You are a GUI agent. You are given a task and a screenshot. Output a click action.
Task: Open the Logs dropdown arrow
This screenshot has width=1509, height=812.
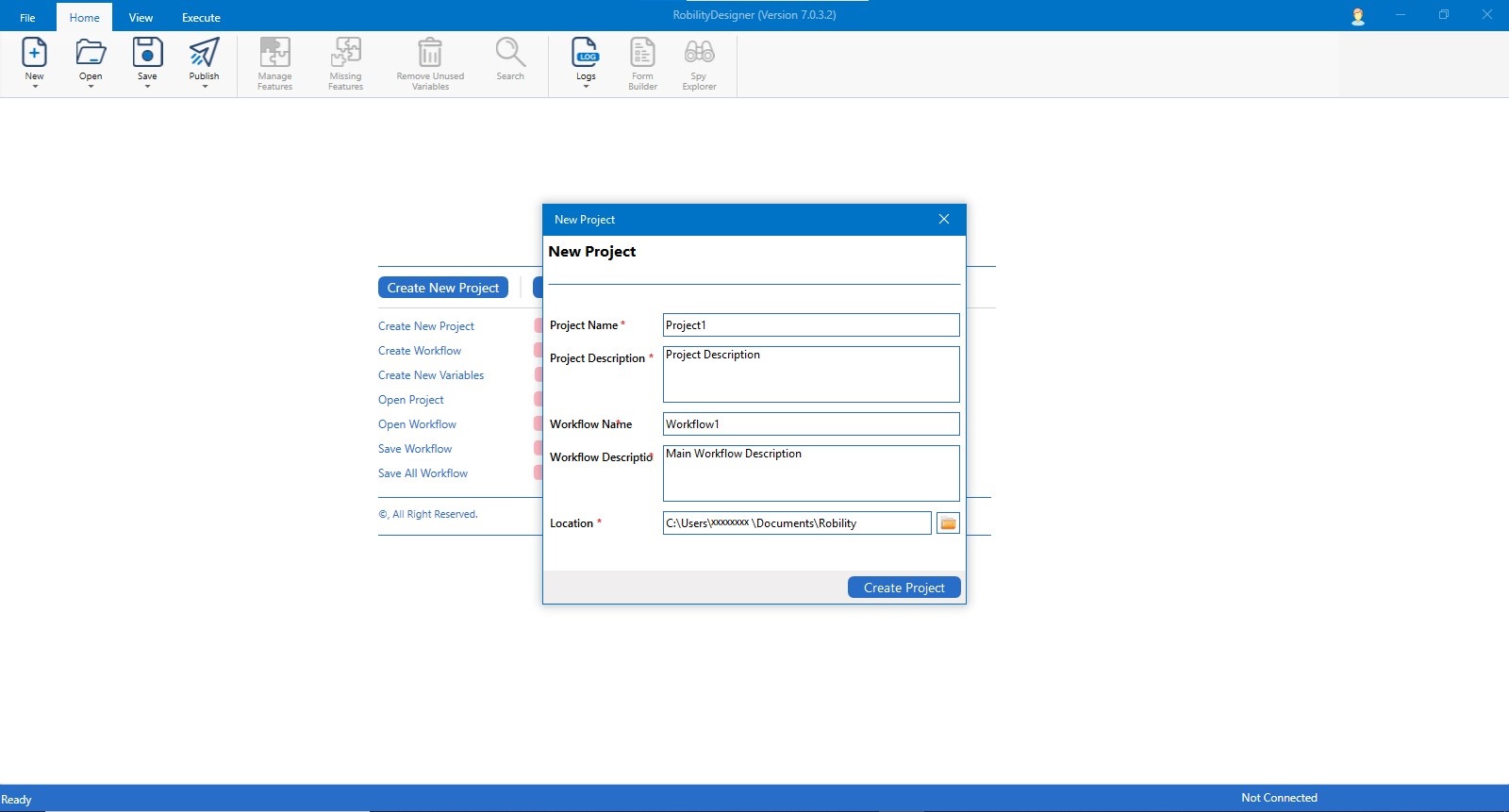pos(586,87)
